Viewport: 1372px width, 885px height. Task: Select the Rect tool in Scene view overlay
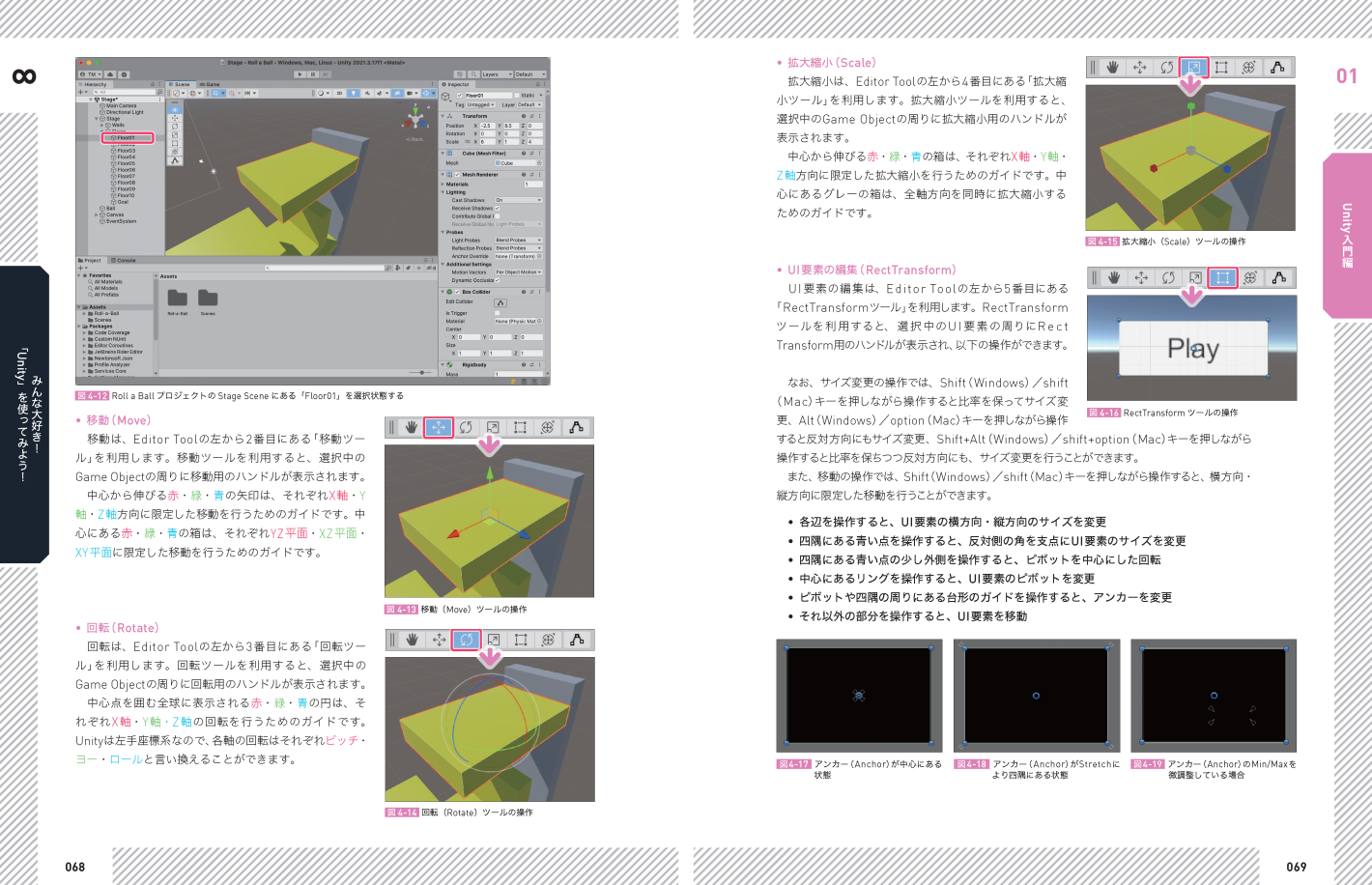tap(175, 144)
